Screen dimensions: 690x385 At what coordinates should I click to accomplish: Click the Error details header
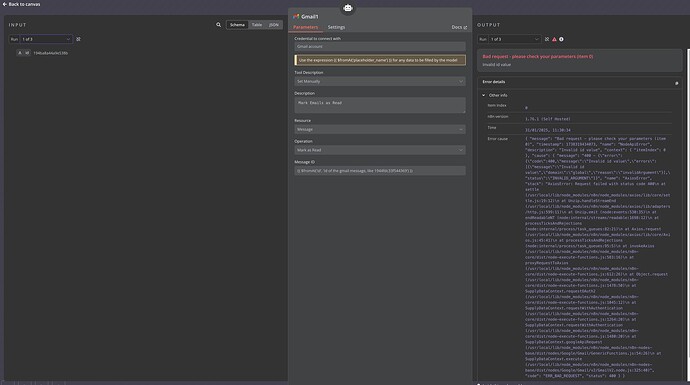pyautogui.click(x=494, y=82)
